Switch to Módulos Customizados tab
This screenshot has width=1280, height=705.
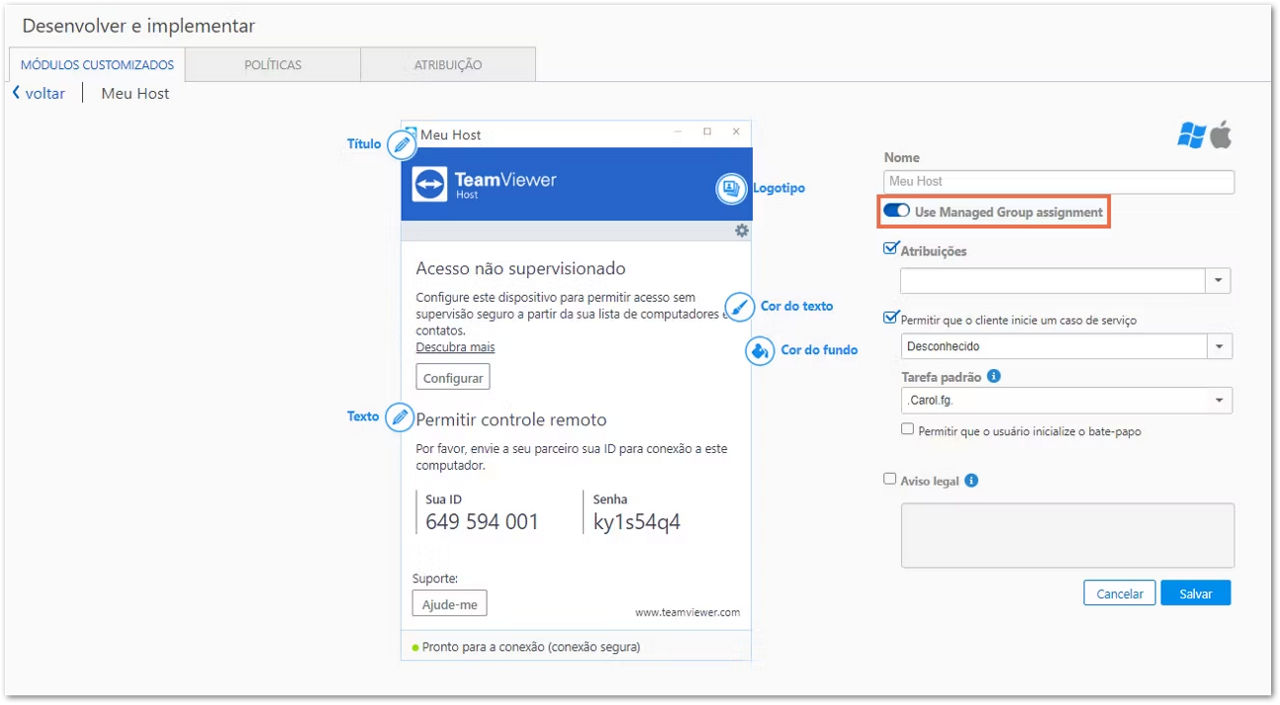(x=97, y=65)
